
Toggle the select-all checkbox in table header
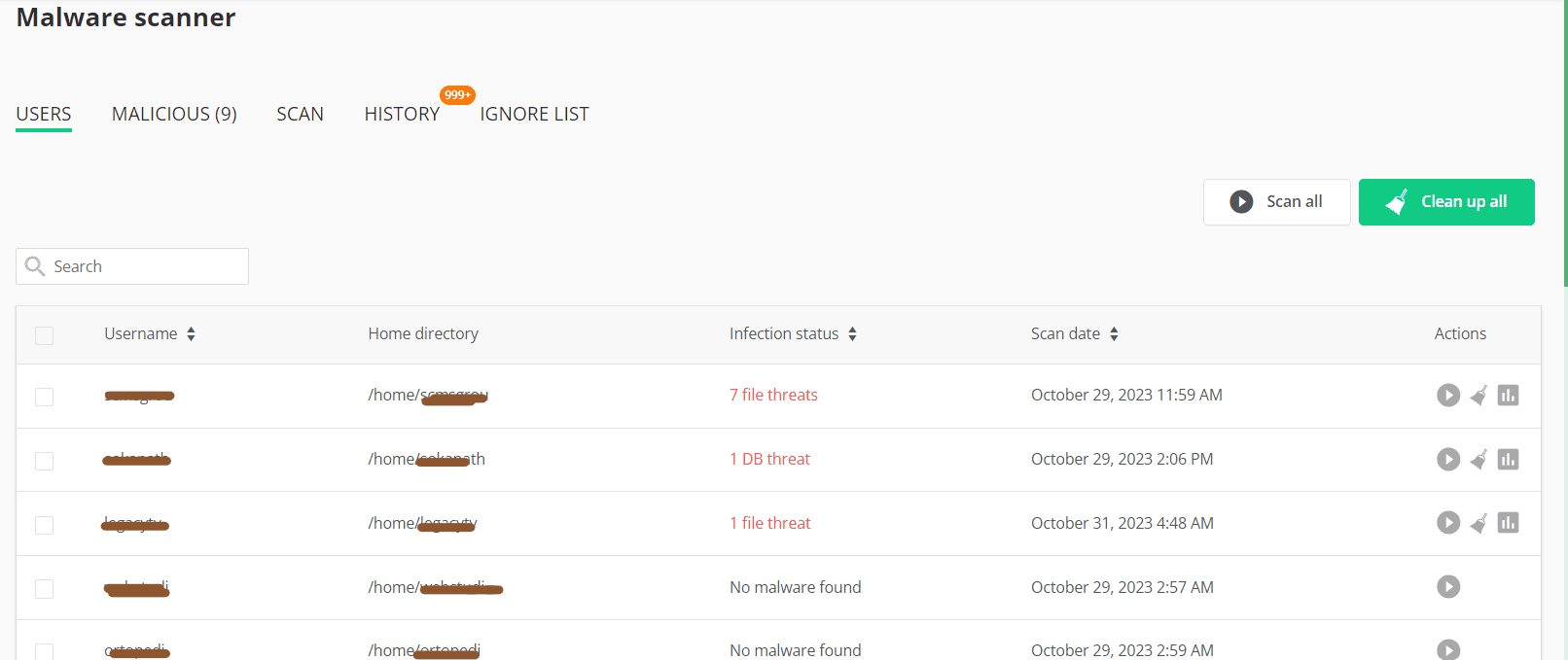45,335
